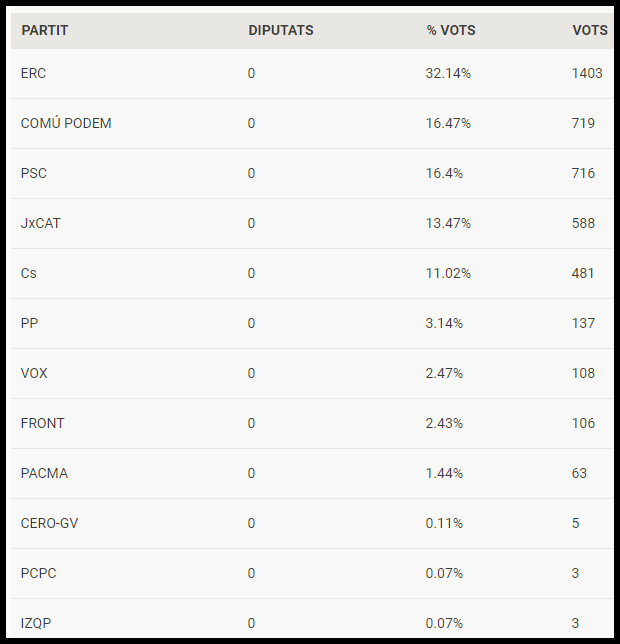Click the 588 votes value for JxCAT

tap(583, 223)
